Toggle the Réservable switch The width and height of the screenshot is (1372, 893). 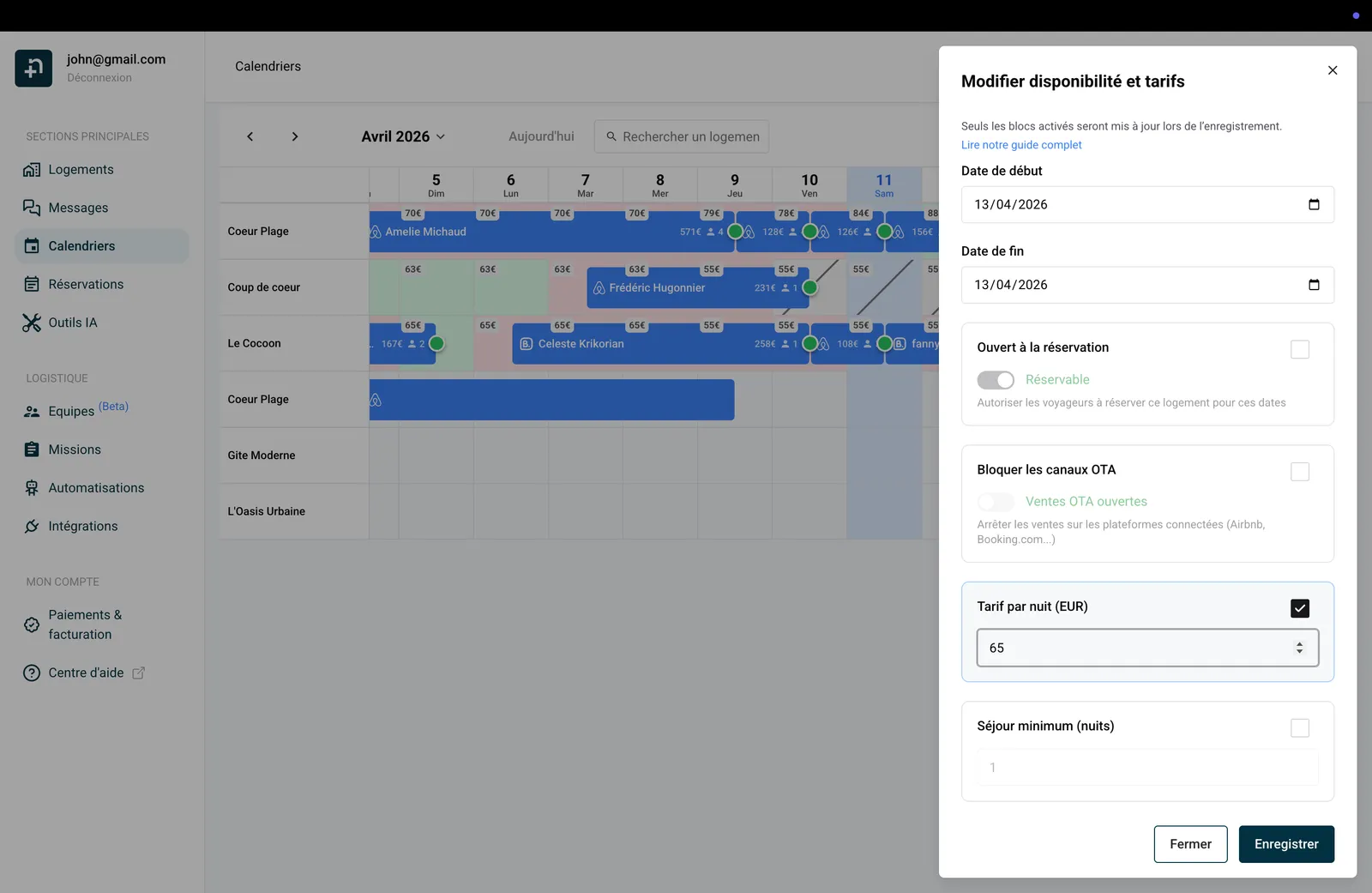point(996,380)
